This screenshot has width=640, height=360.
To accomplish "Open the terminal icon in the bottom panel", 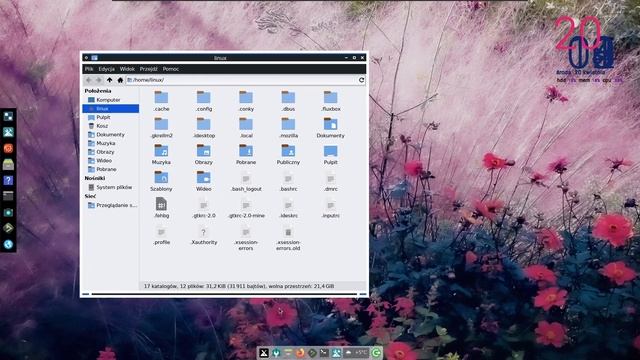I will click(x=324, y=353).
